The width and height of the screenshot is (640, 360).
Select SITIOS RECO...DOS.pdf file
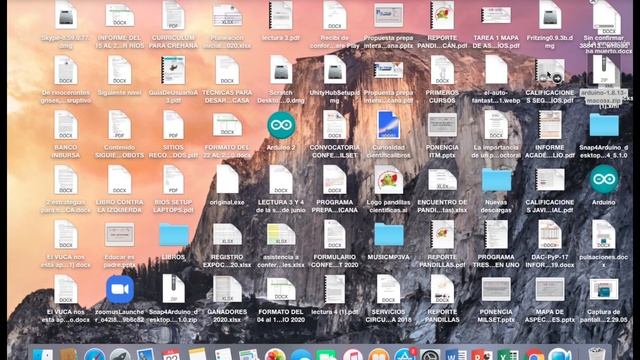(x=173, y=125)
